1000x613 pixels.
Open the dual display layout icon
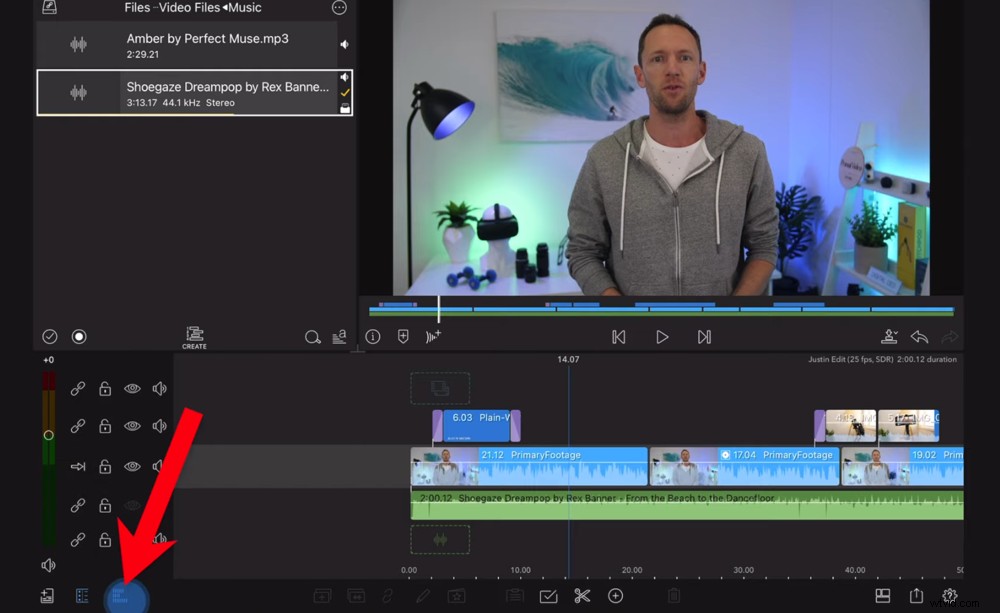coord(882,595)
